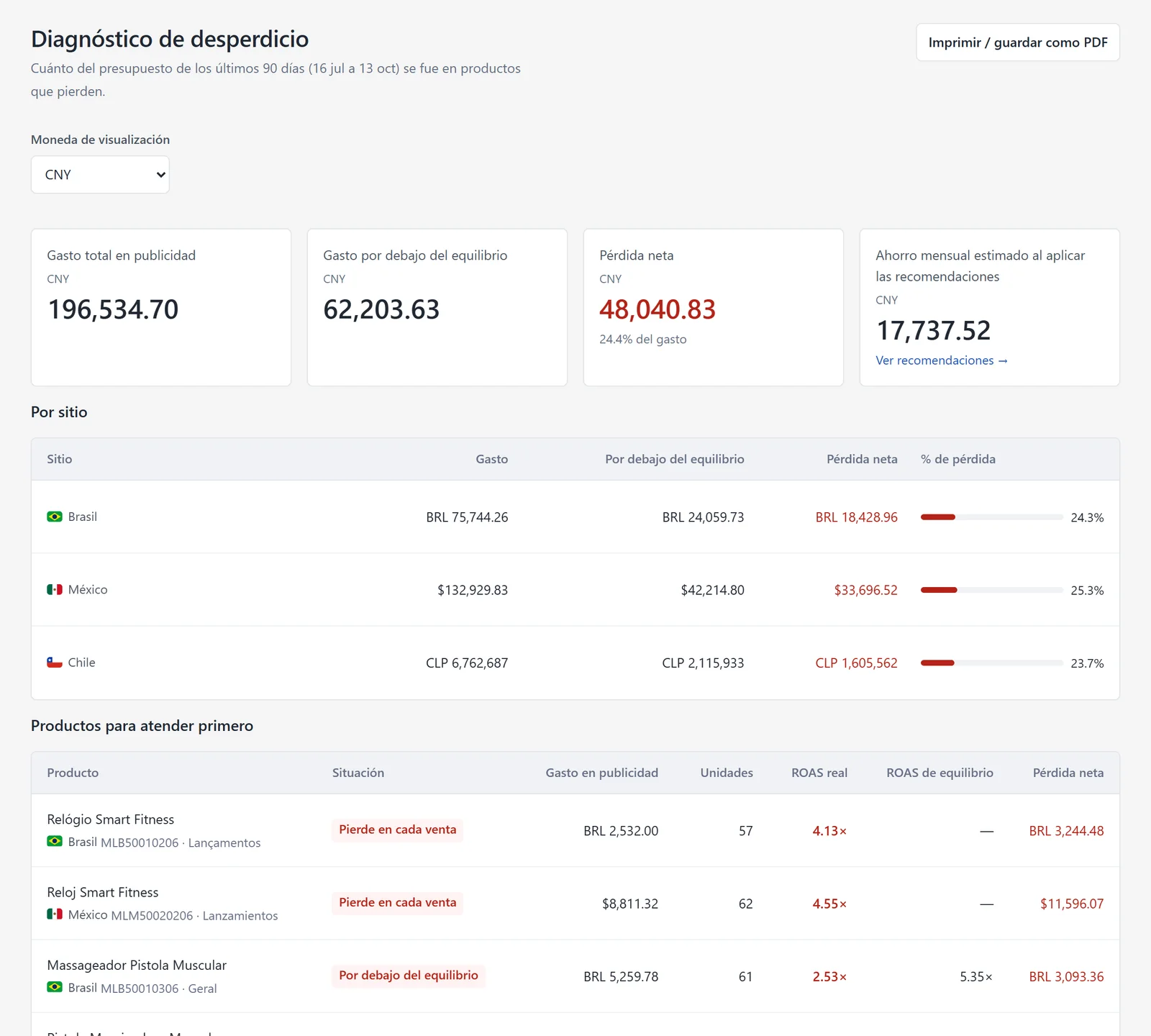Screen dimensions: 1151x1036
Task: Click equilibrium ROAS value 5.35×
Action: [976, 976]
